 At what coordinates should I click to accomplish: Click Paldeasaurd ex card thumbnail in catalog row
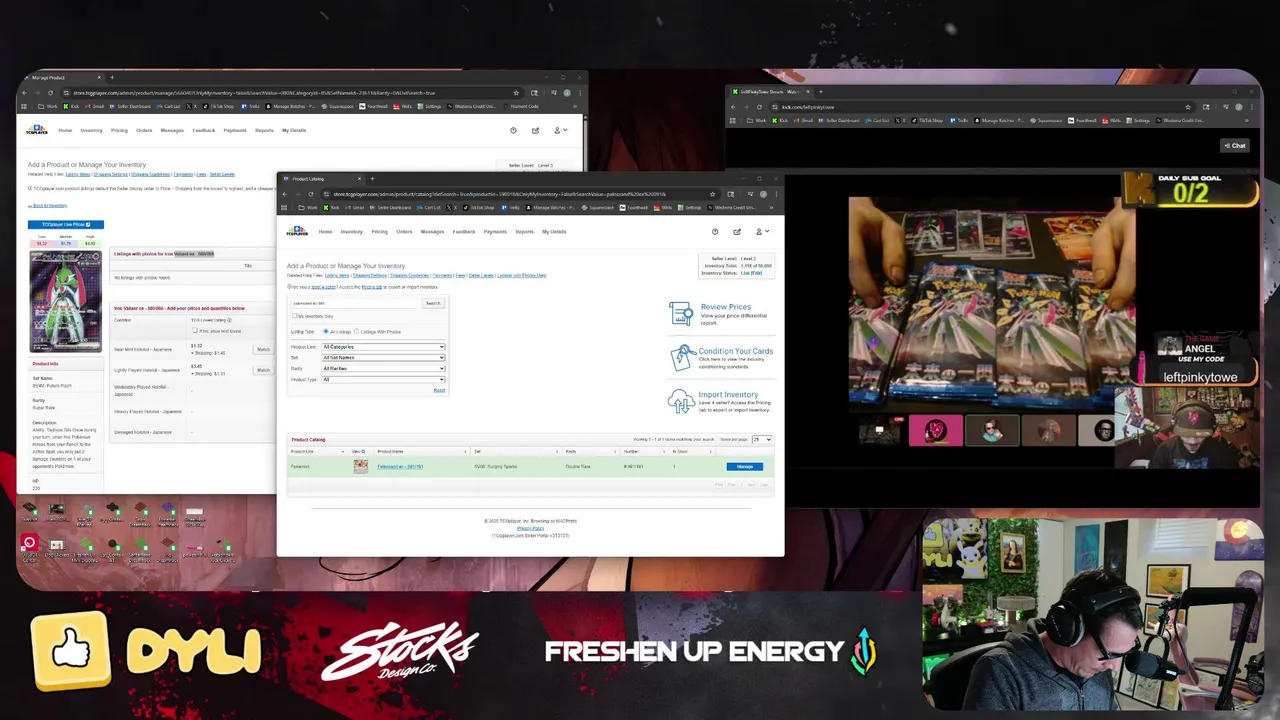pos(360,466)
